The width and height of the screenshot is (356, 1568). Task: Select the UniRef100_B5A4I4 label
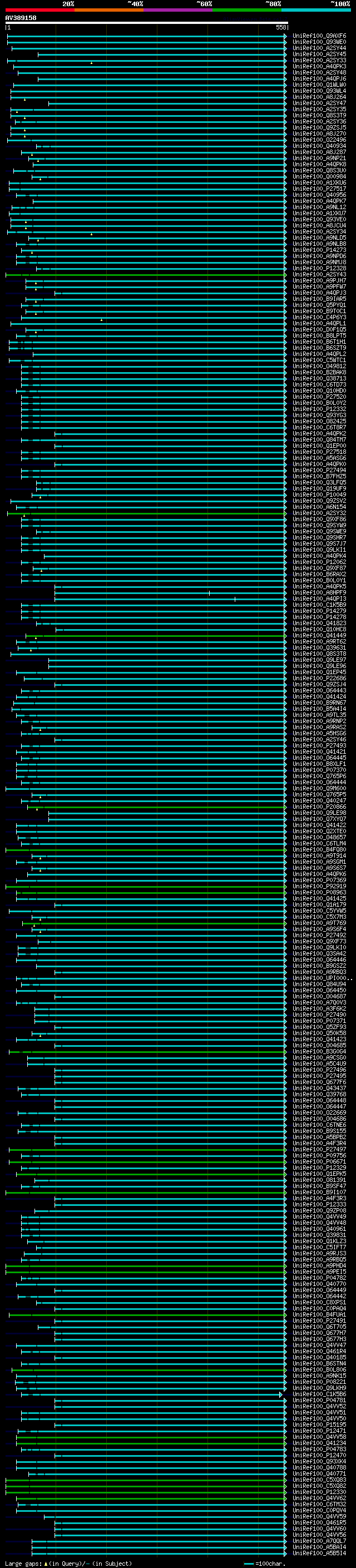tap(319, 709)
